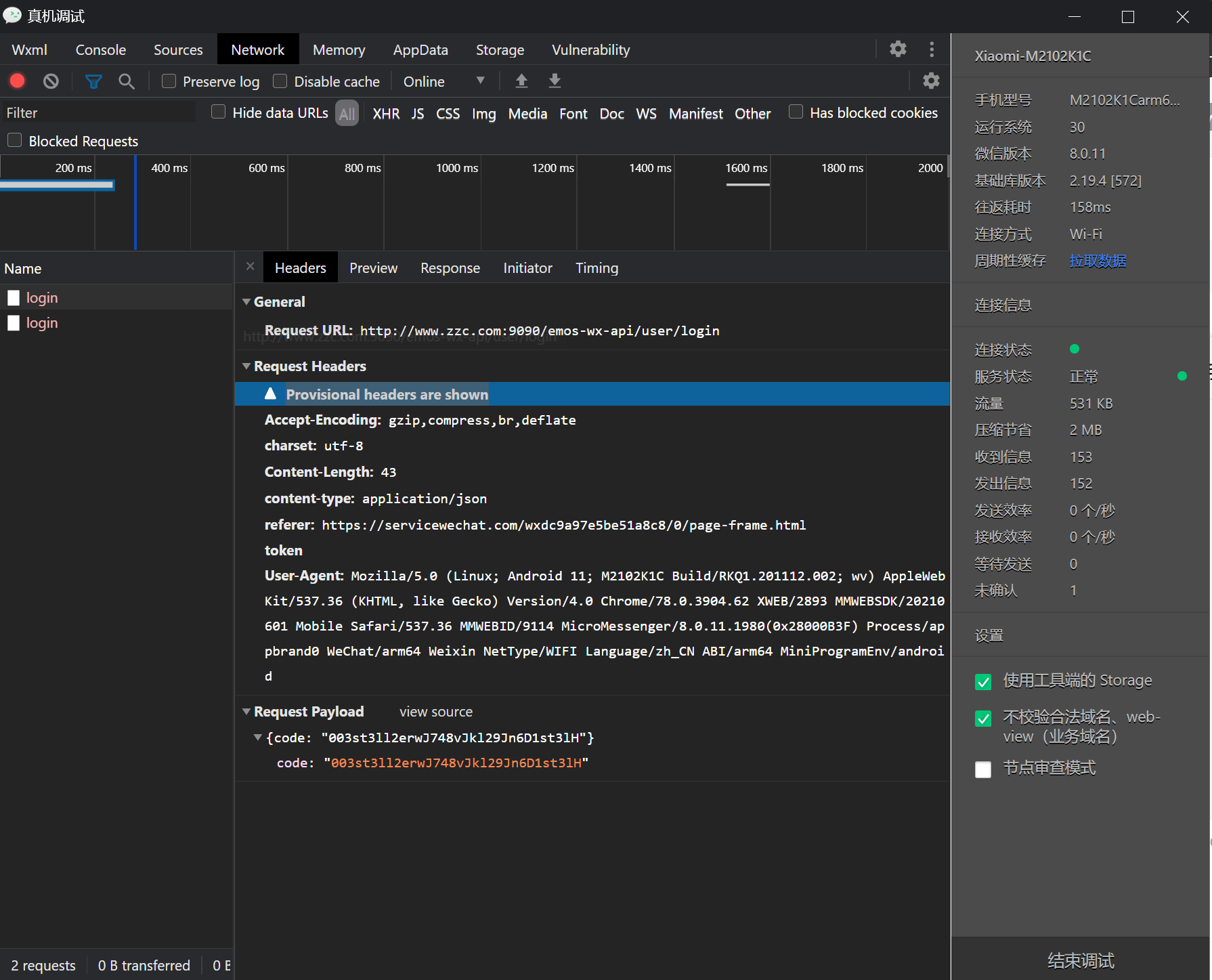Click the red record network log button
Viewport: 1212px width, 980px height.
18,81
